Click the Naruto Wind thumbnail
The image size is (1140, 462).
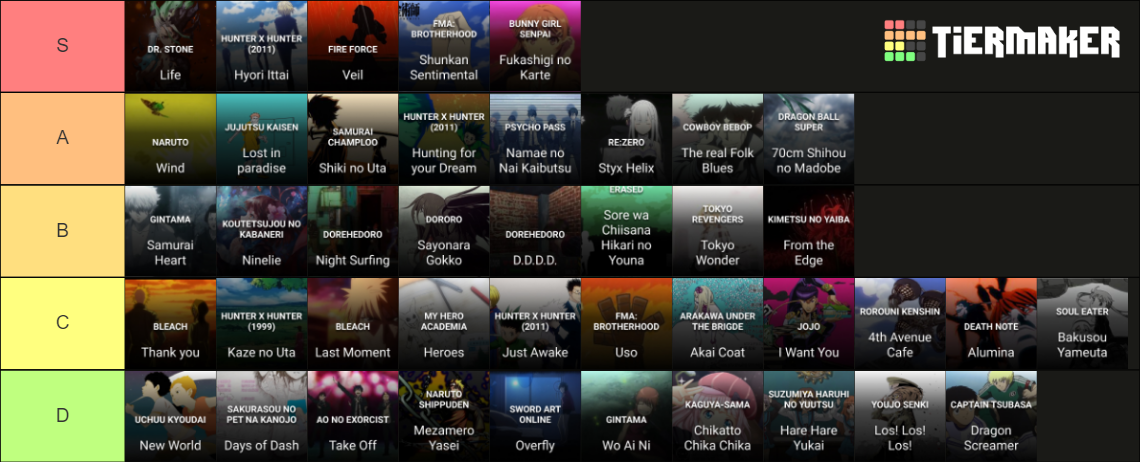coord(170,138)
